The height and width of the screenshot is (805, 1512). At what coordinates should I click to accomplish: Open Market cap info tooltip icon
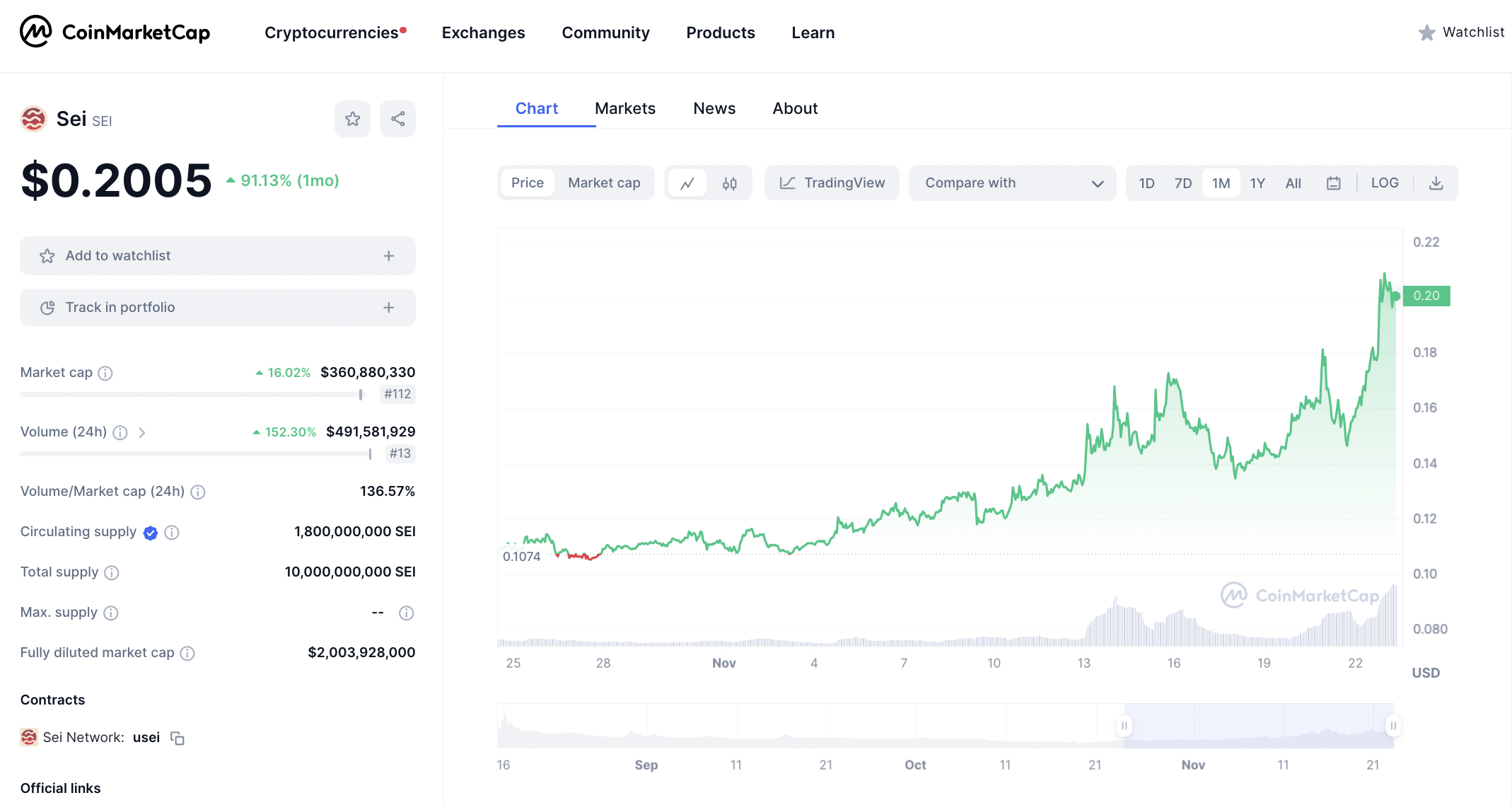tap(105, 373)
